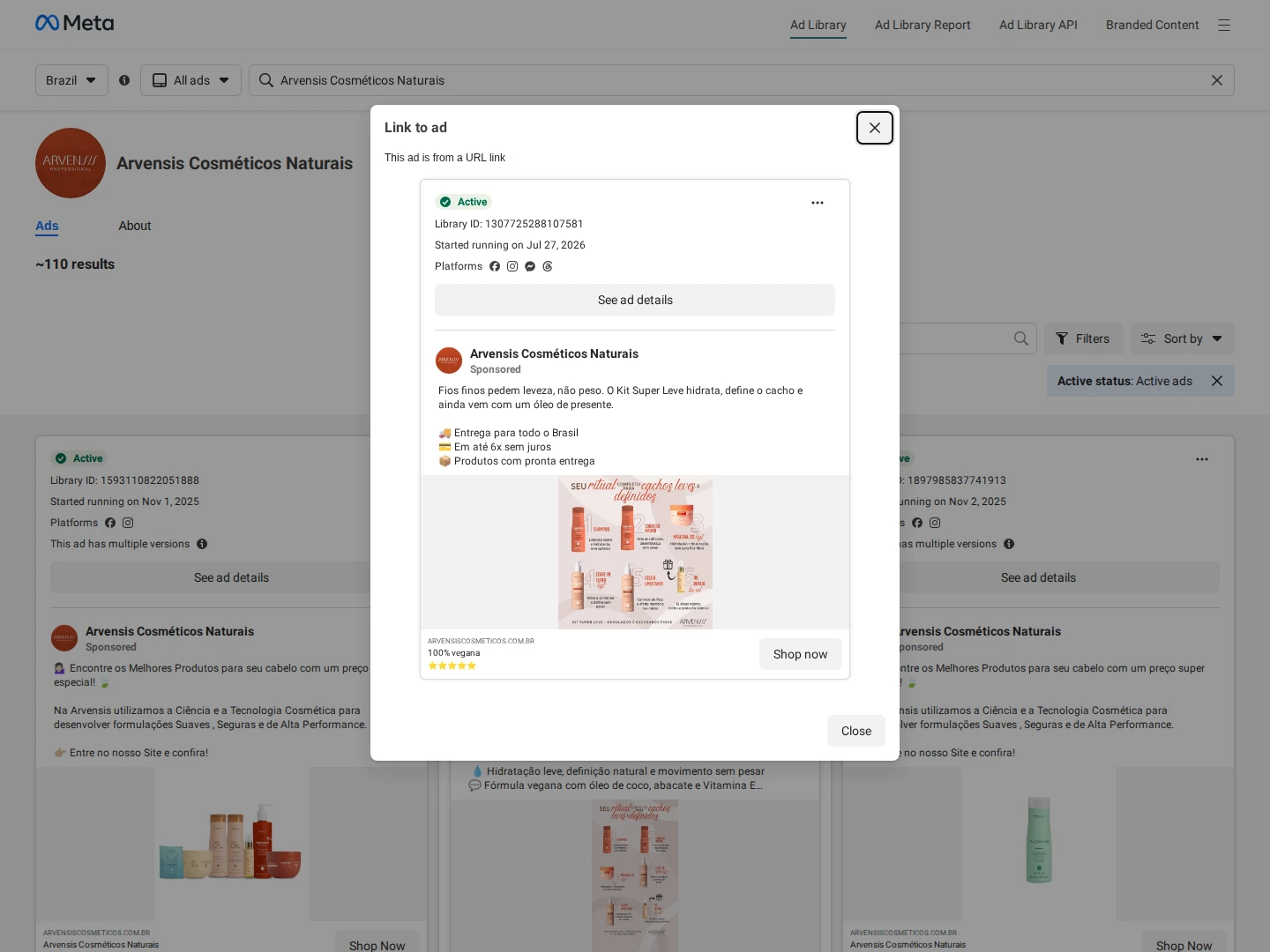Click Active status badge in the dialog
This screenshot has width=1270, height=952.
pos(464,202)
